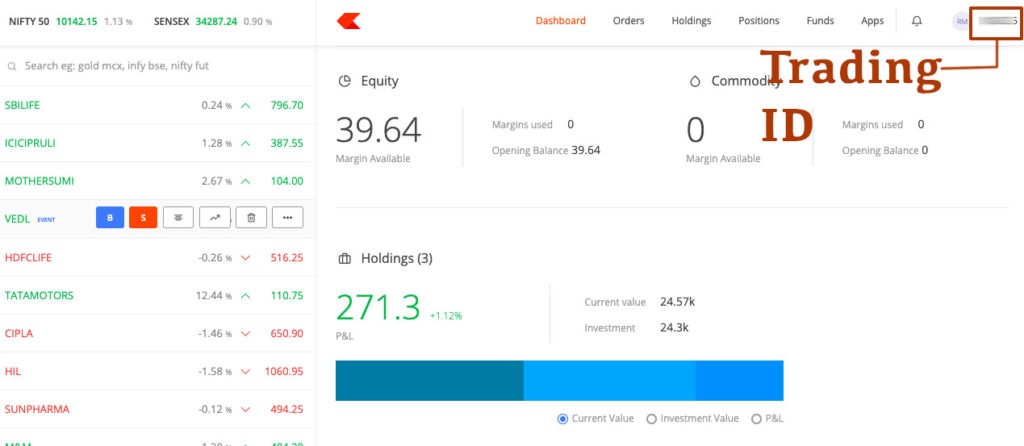Click the Holdings (3) heading
1024x446 pixels.
click(x=396, y=259)
